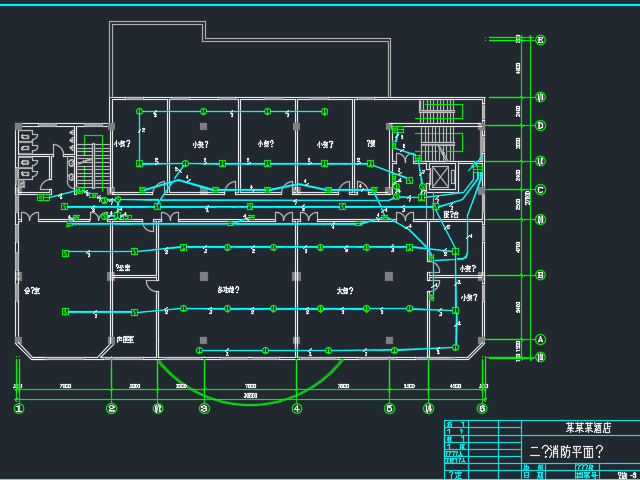Select grid axis bubble 6
The height and width of the screenshot is (480, 640).
(x=482, y=408)
